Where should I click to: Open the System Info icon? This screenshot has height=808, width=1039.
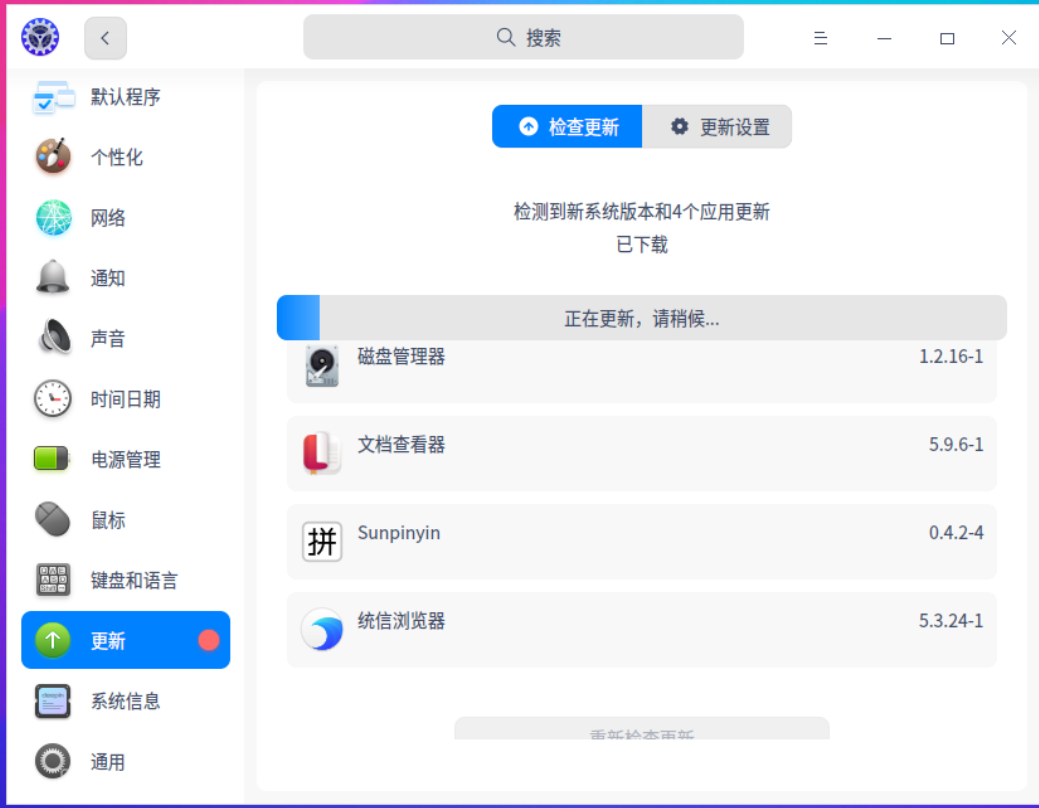(x=53, y=701)
